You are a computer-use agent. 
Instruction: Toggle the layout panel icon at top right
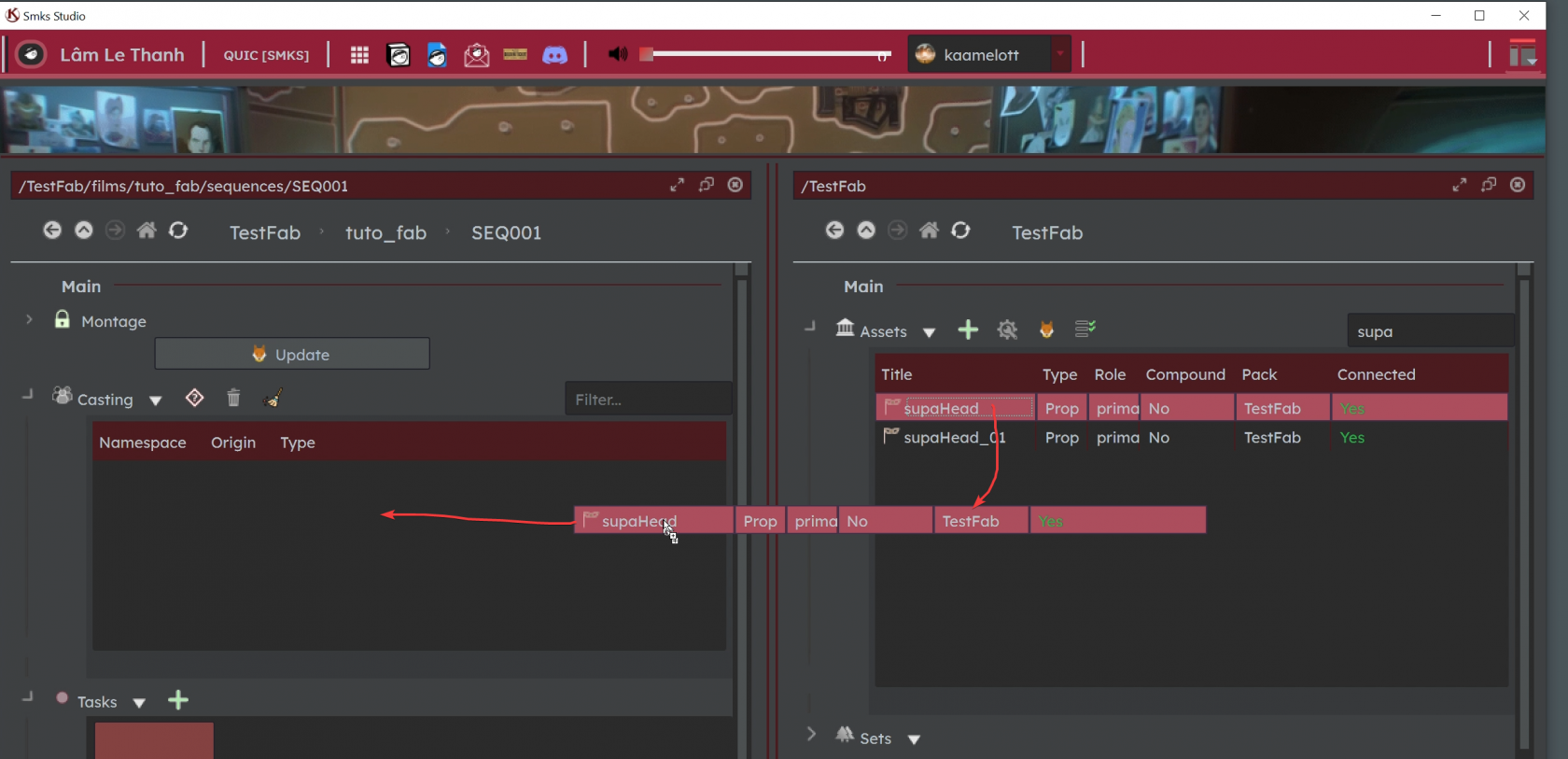point(1522,54)
